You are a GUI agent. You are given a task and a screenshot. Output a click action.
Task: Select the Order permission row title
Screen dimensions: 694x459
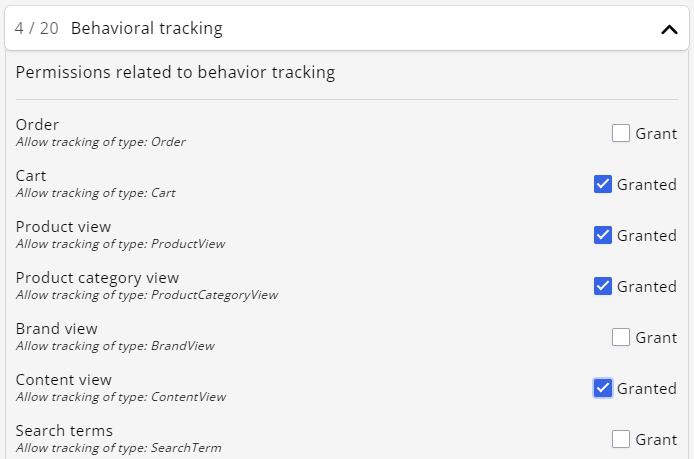tap(37, 125)
